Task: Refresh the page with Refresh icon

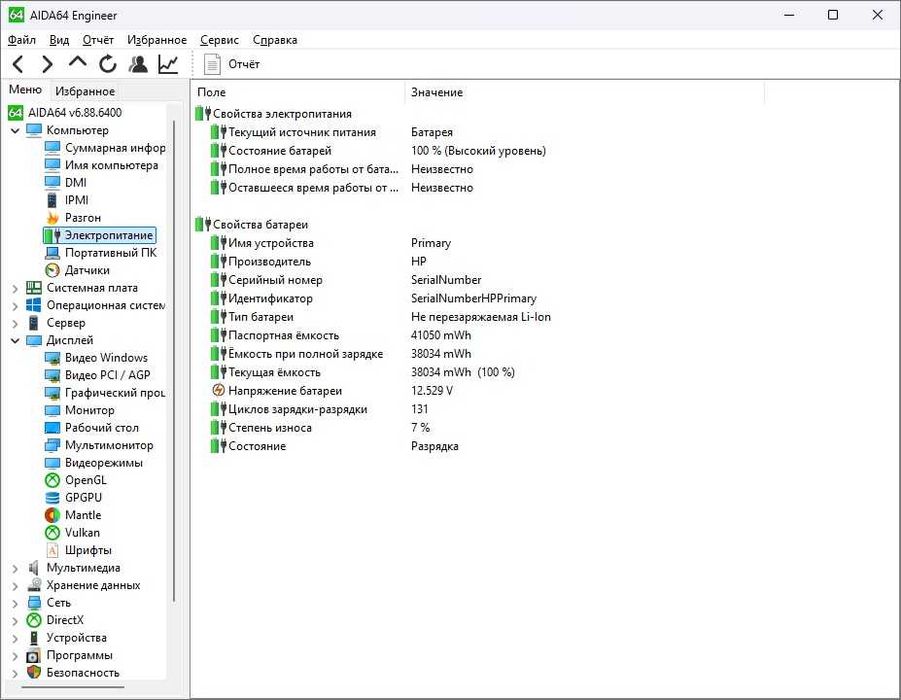Action: (107, 64)
